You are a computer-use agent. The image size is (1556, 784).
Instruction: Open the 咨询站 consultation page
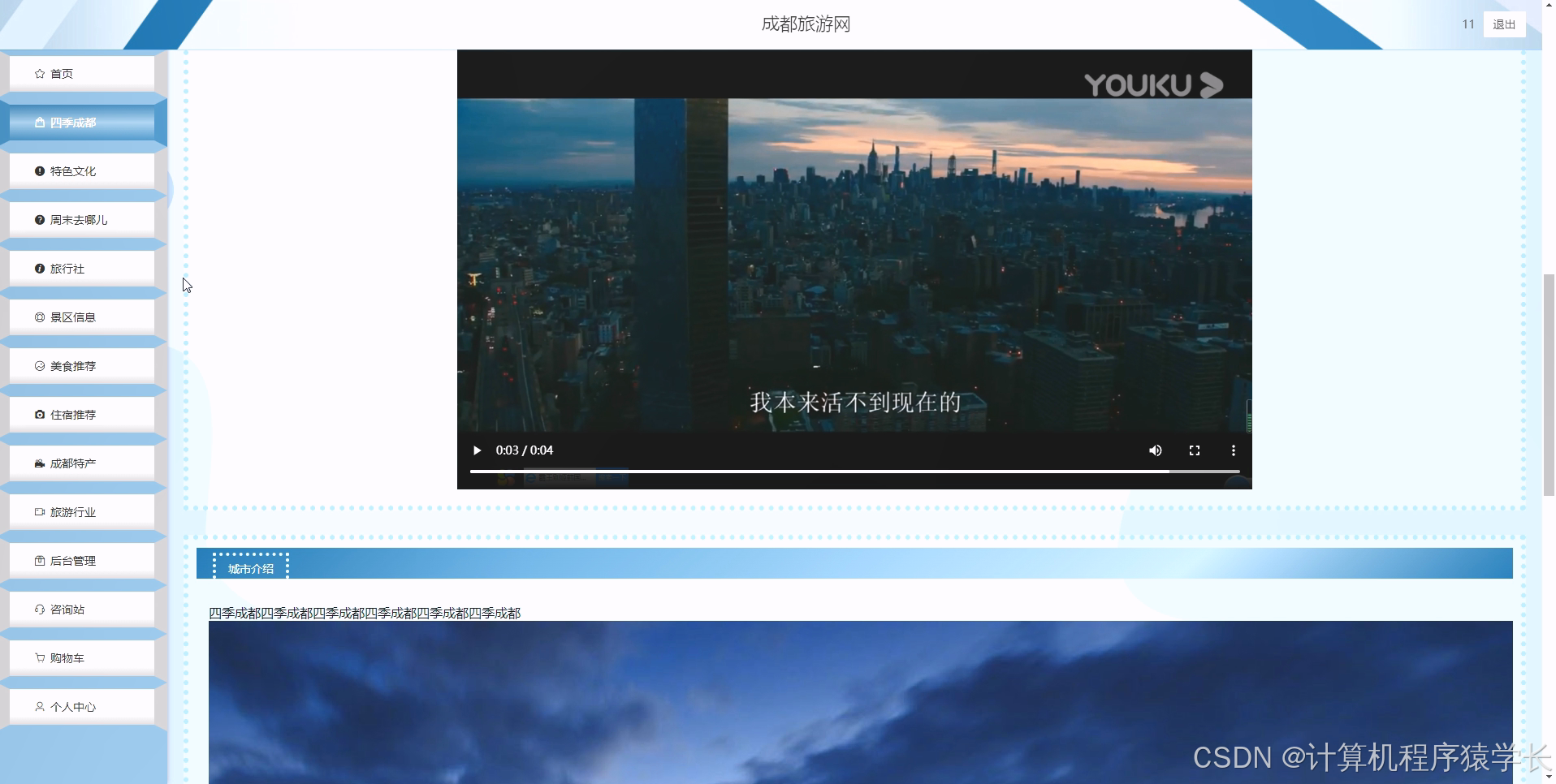pyautogui.click(x=81, y=610)
